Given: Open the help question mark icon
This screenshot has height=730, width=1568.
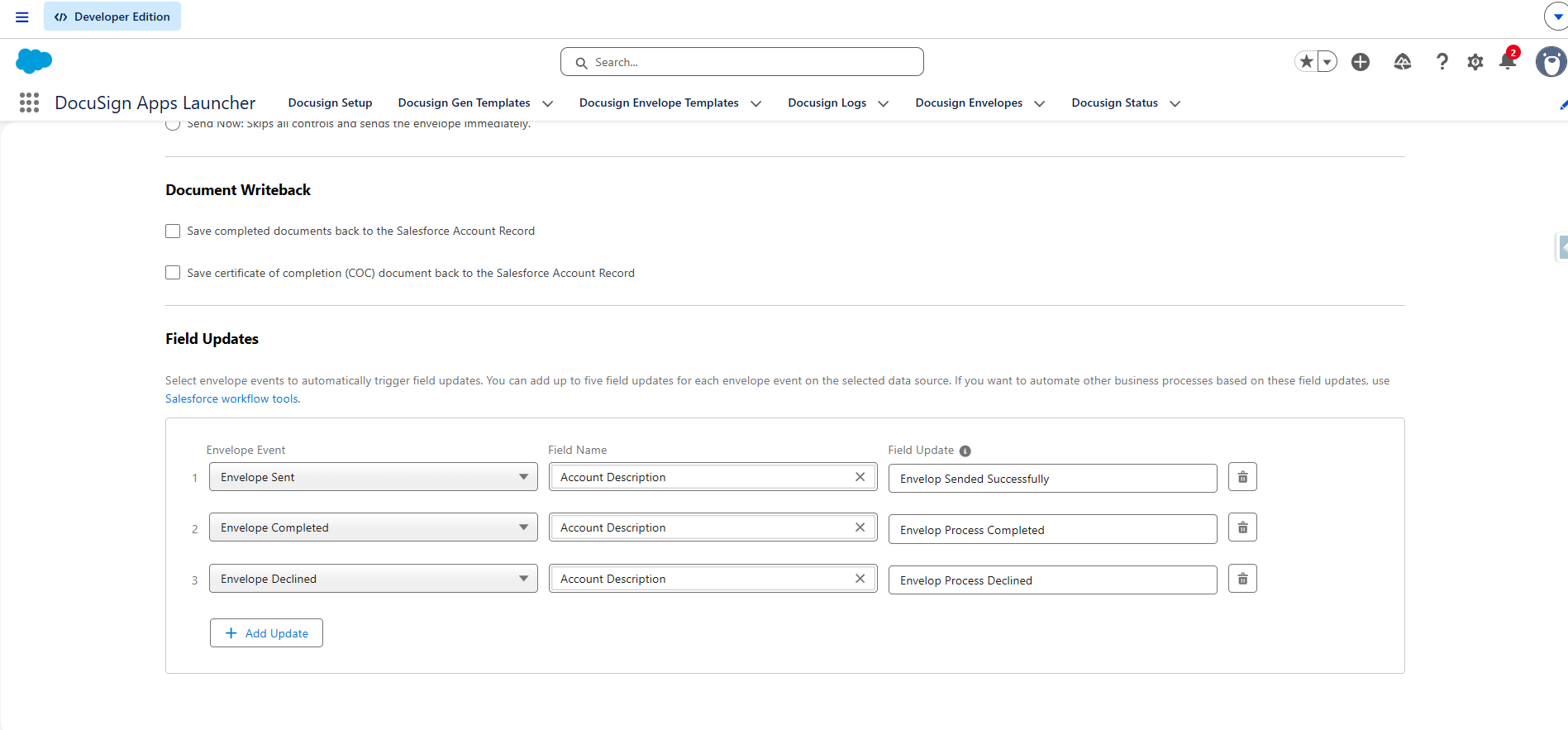Looking at the screenshot, I should tap(1442, 61).
